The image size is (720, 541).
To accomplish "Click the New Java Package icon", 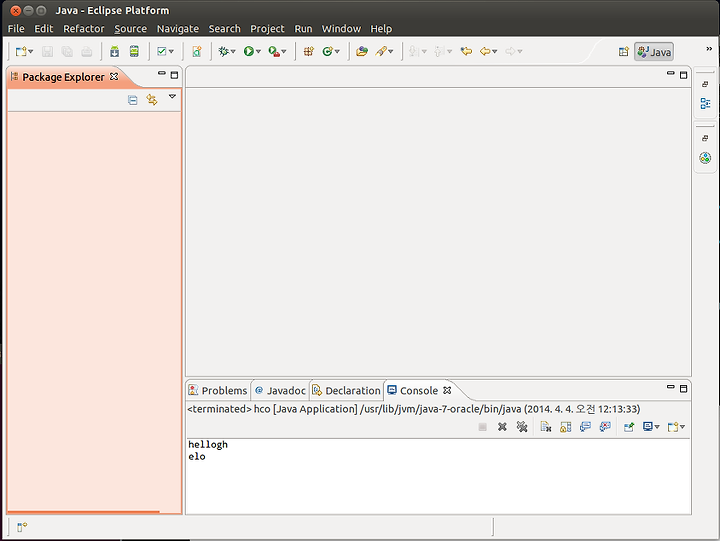I will 309,51.
